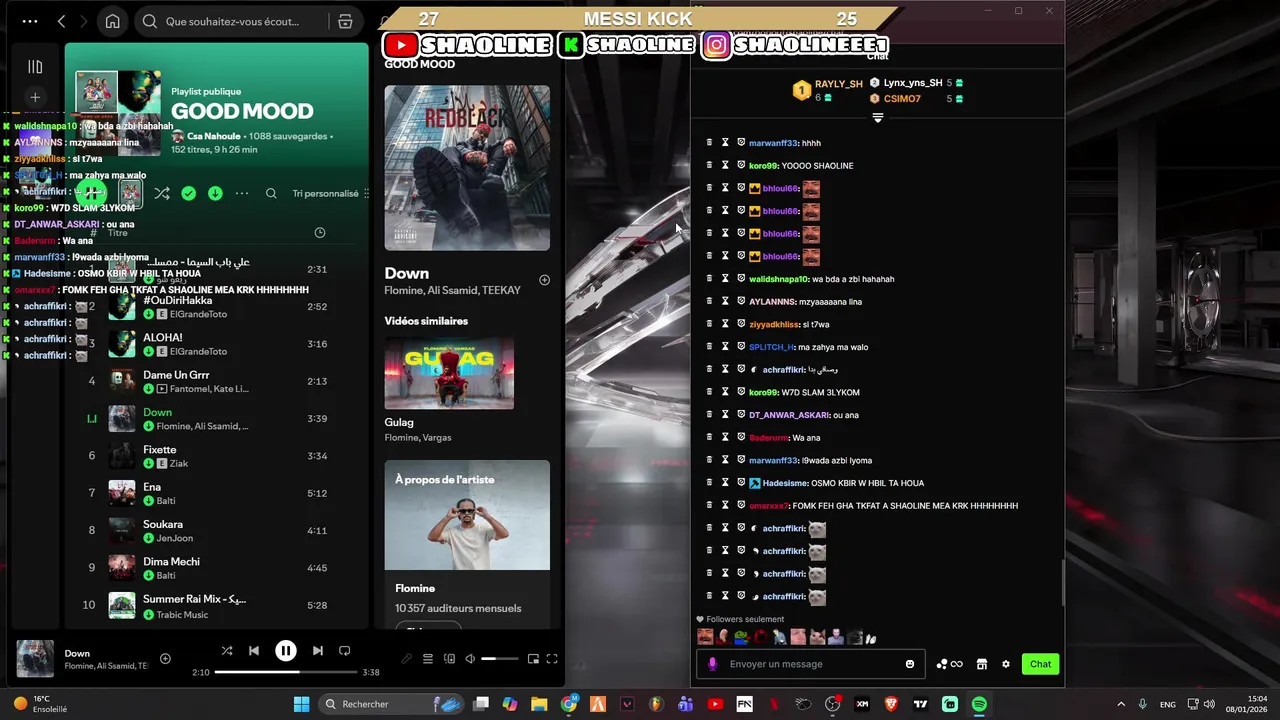Open the mini player icon

point(533,659)
